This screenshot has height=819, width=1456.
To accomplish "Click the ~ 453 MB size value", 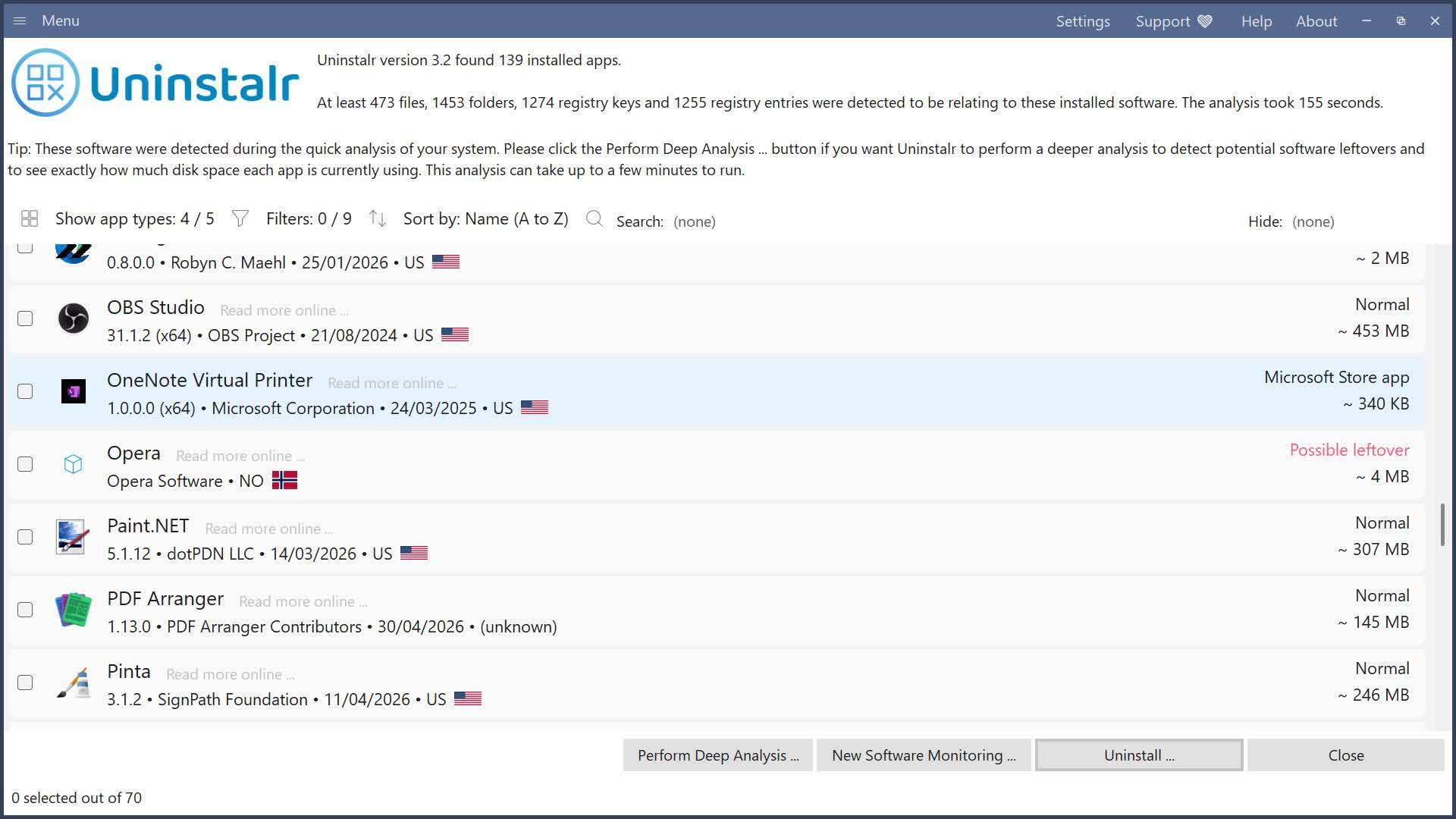I will [1373, 331].
